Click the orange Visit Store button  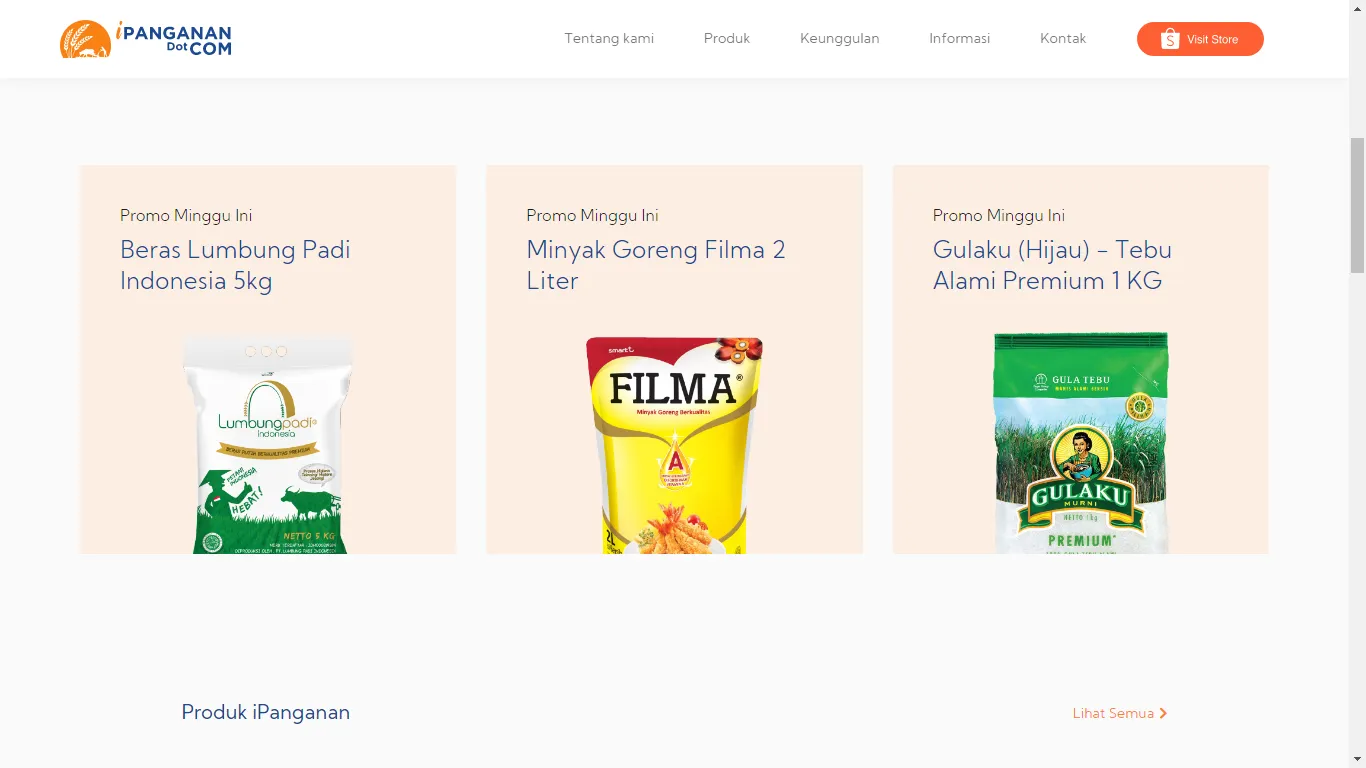1200,39
